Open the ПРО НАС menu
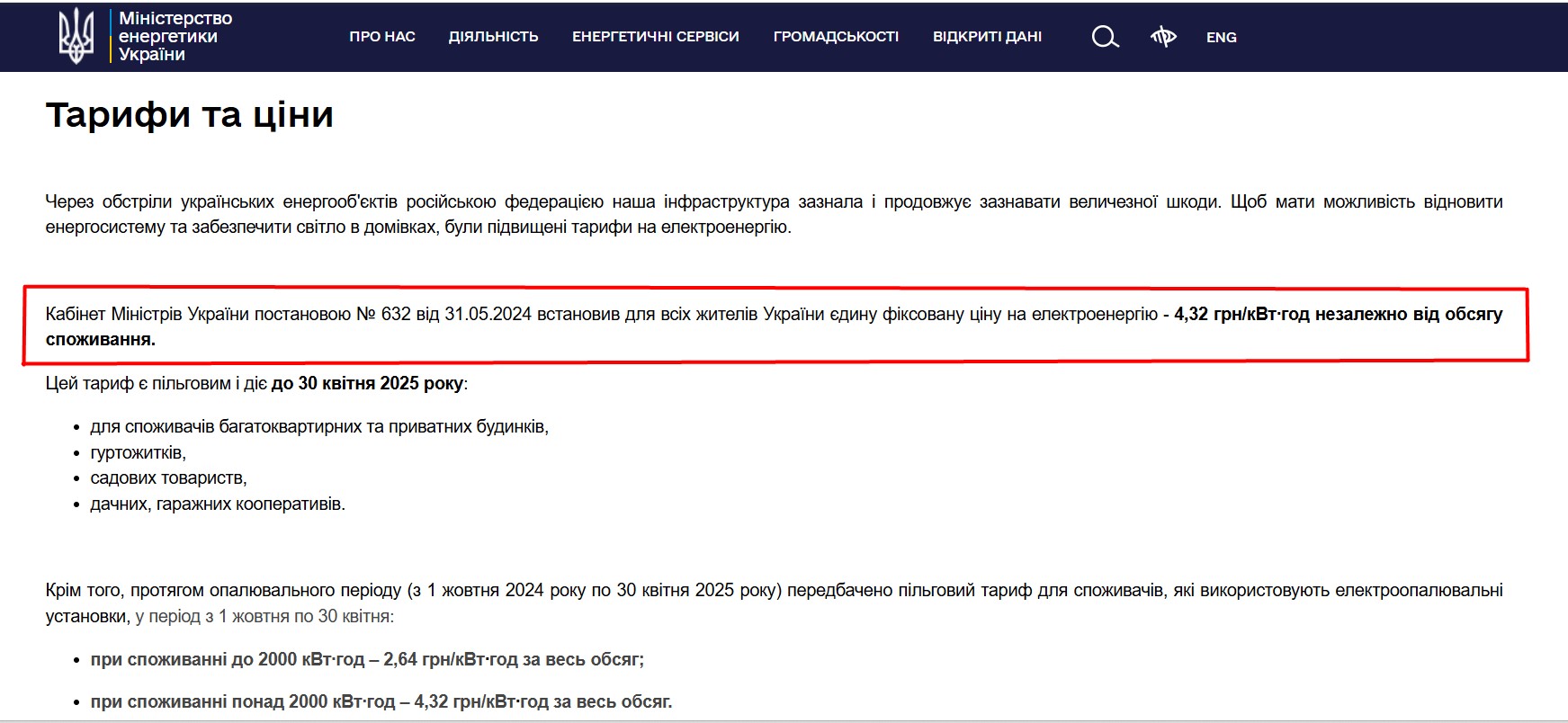This screenshot has height=723, width=1568. tap(382, 37)
